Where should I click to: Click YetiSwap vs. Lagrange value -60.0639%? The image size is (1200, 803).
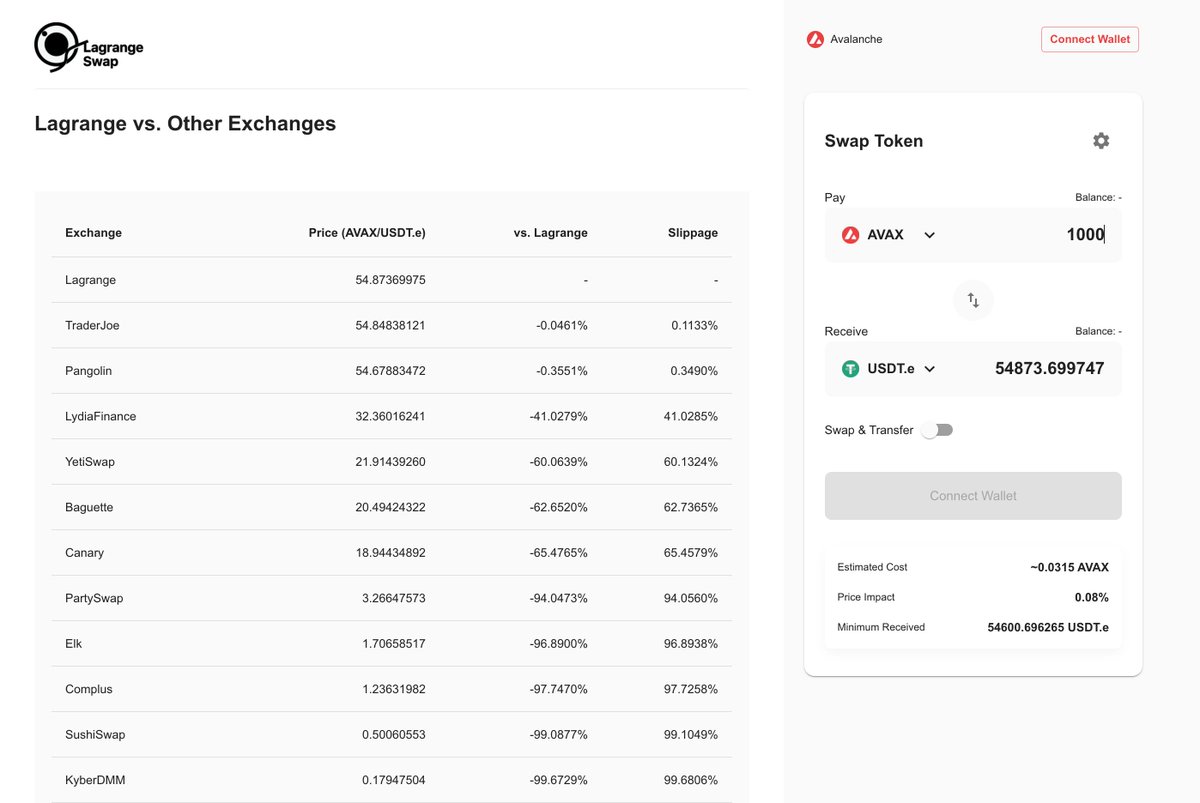559,462
